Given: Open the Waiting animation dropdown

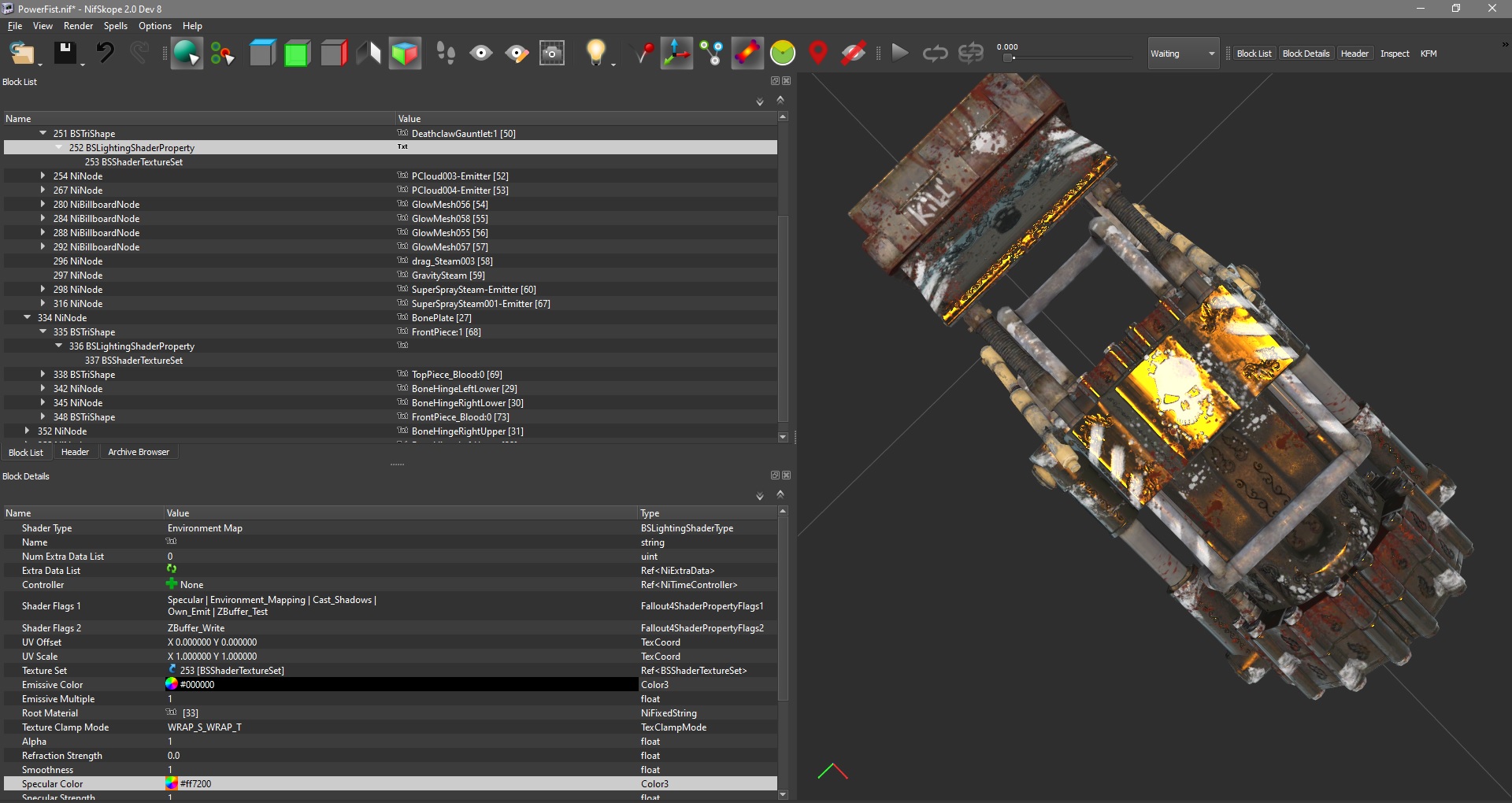Looking at the screenshot, I should [1183, 54].
